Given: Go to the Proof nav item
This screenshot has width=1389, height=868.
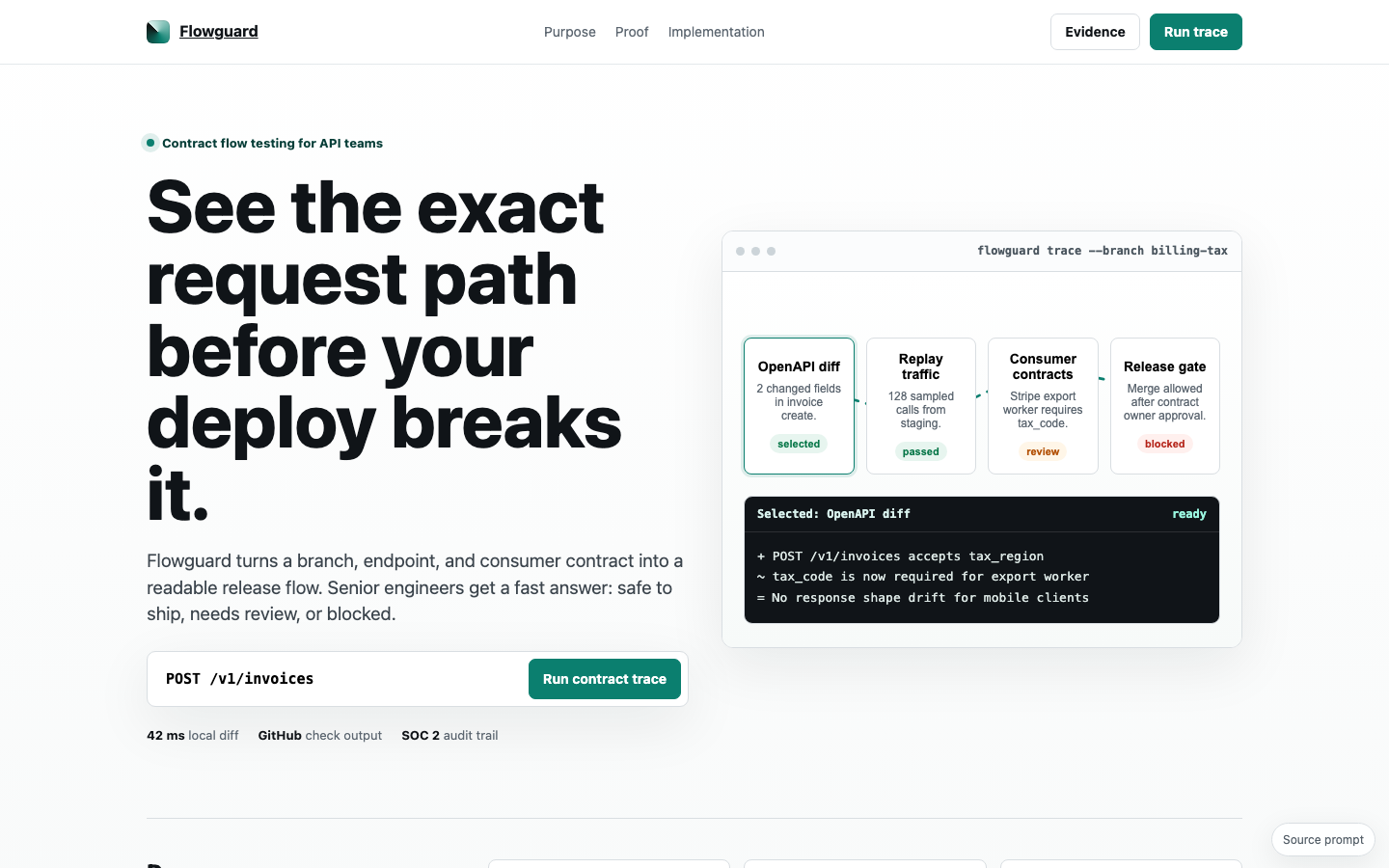Looking at the screenshot, I should [x=632, y=32].
